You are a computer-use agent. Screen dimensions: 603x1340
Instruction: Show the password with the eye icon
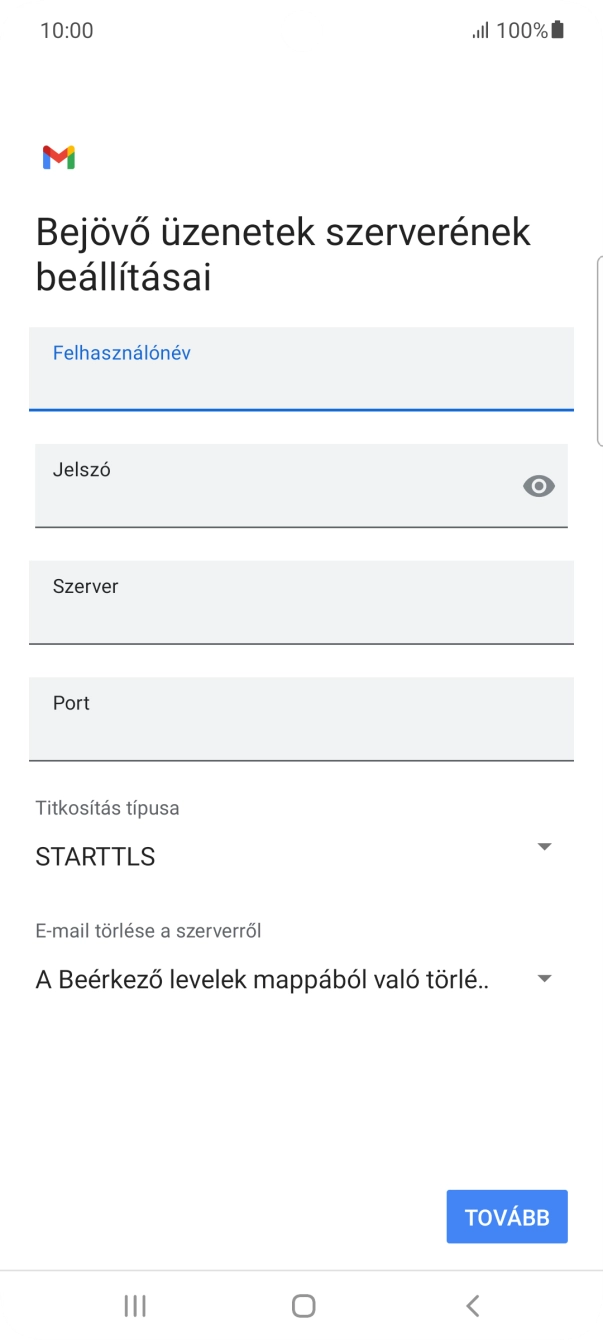539,486
